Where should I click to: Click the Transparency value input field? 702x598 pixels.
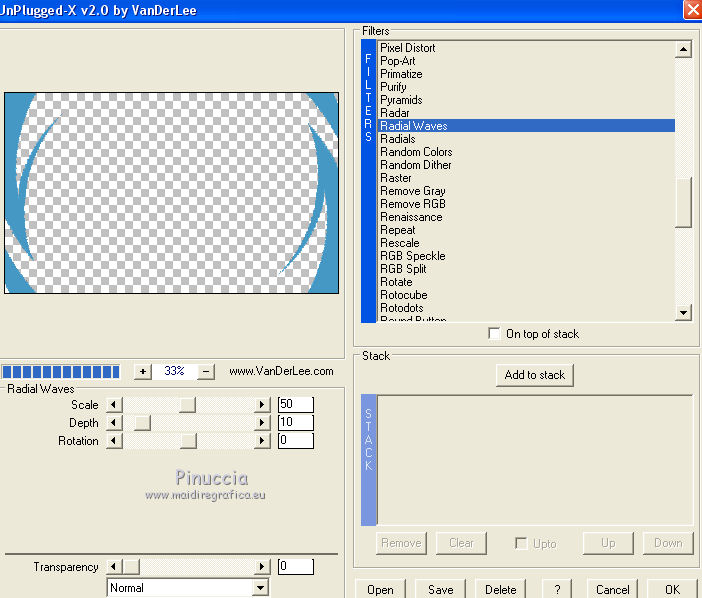[x=295, y=566]
